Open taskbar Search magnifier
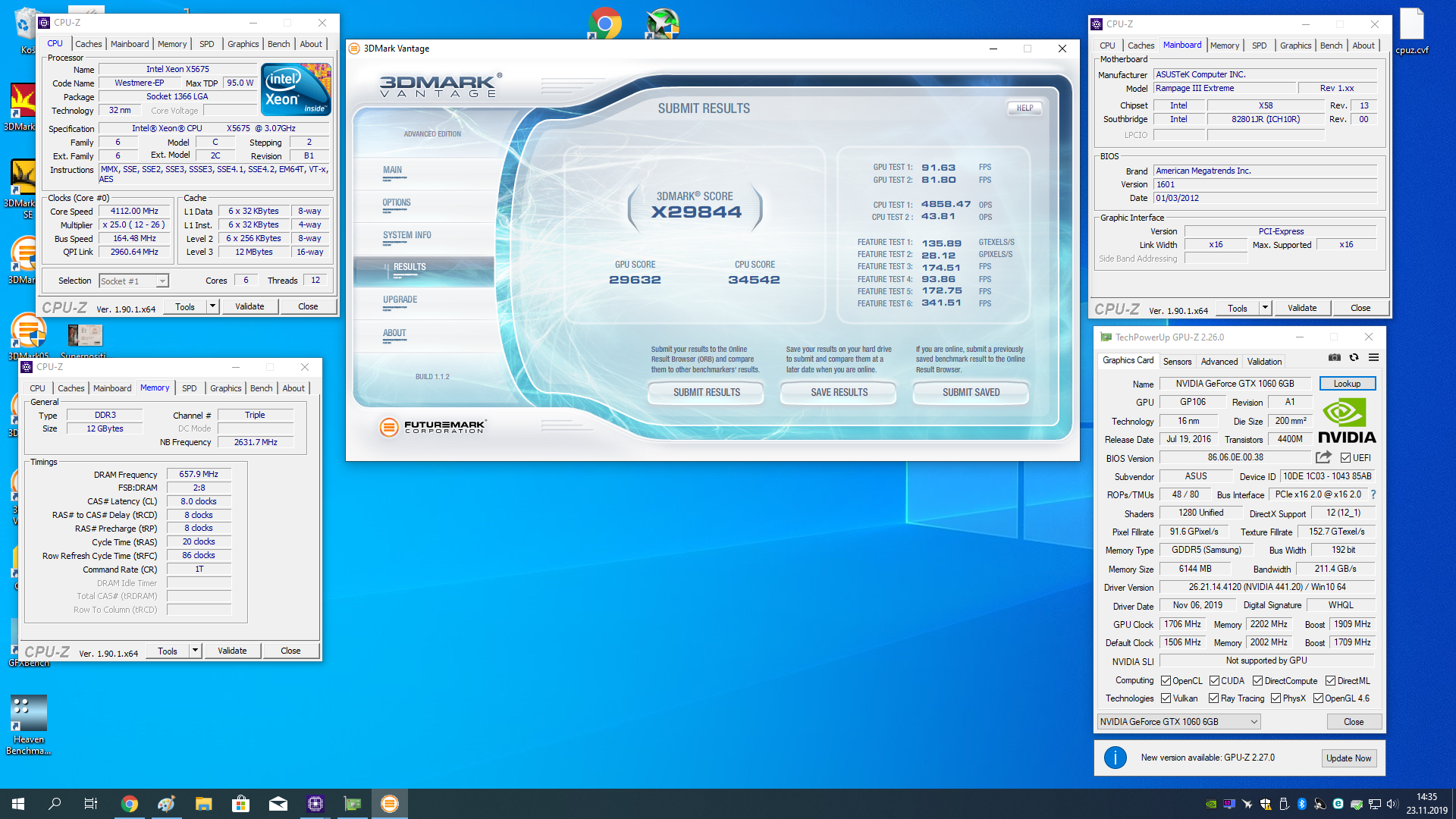The image size is (1456, 819). 55,804
